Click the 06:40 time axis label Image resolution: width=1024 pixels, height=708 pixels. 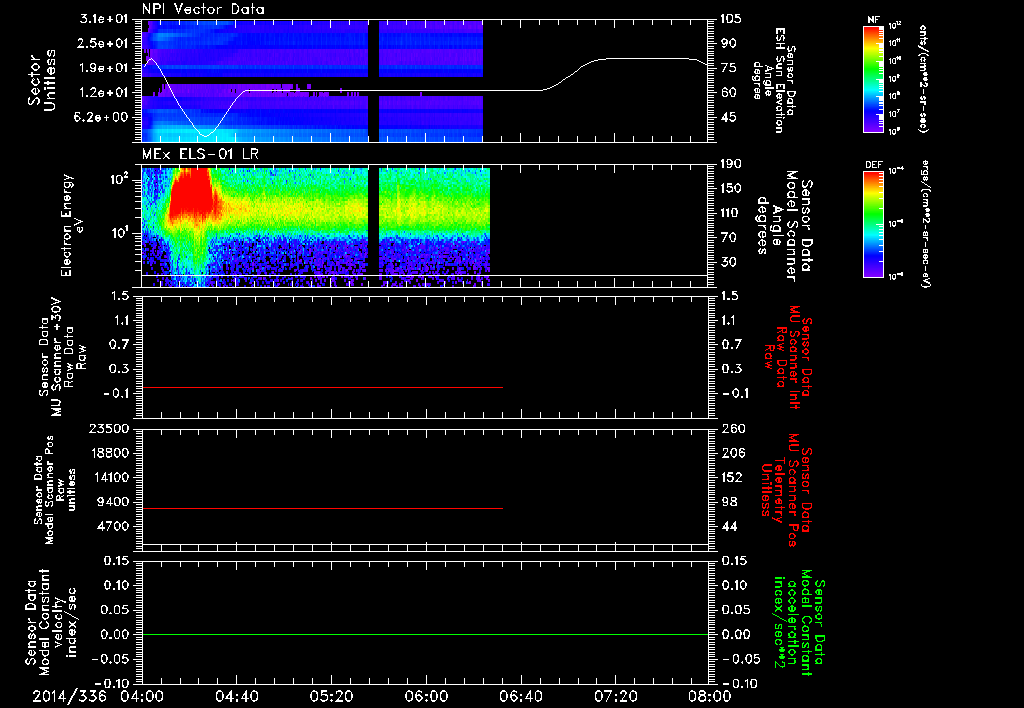coord(520,696)
